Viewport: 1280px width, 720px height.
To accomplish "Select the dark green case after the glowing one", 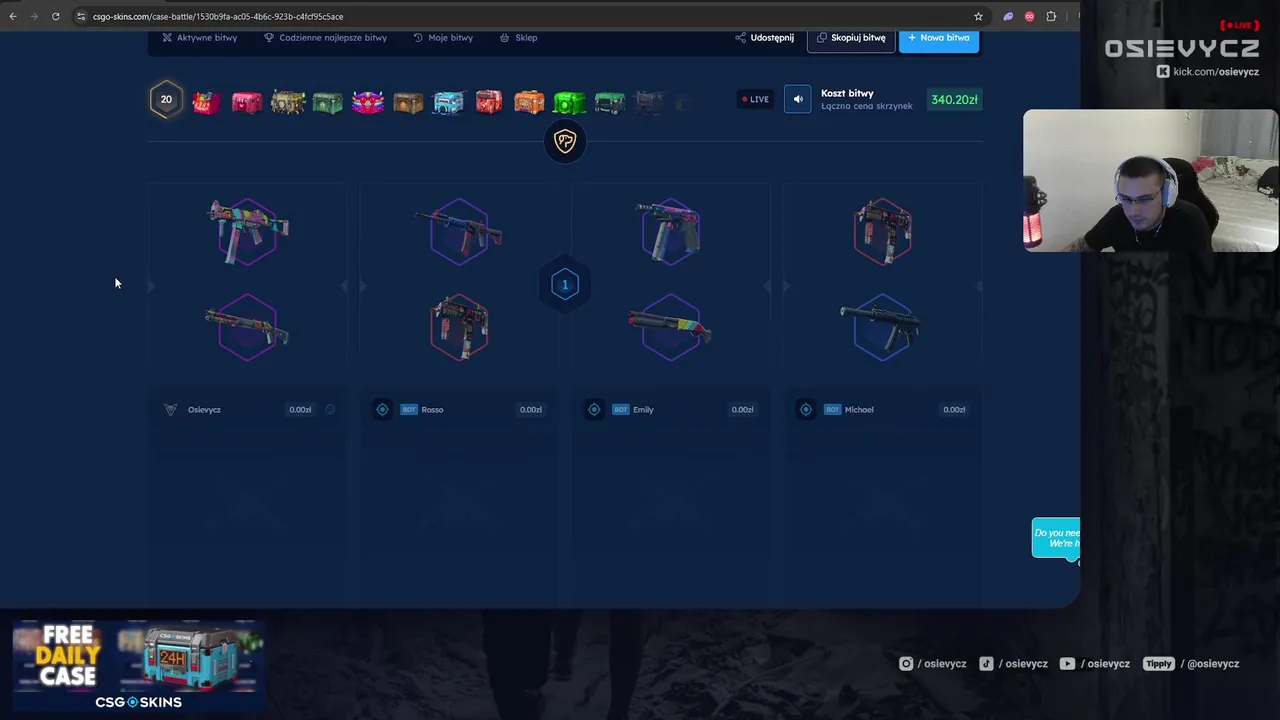I will pos(609,101).
